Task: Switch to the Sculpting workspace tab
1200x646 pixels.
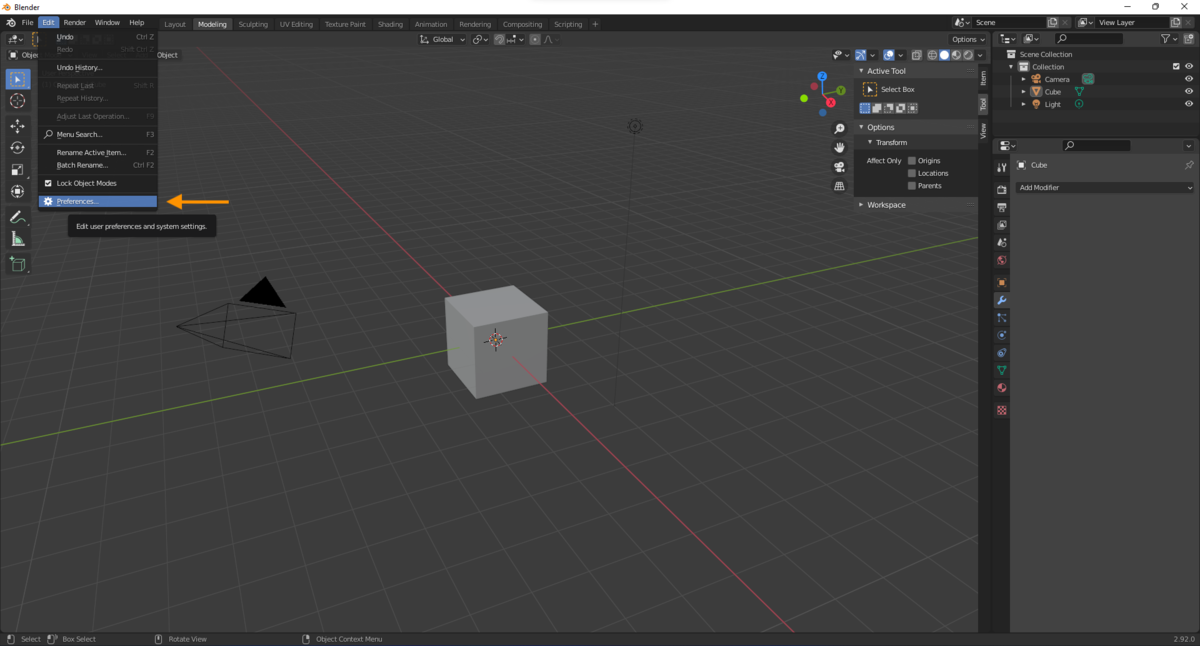Action: click(253, 24)
